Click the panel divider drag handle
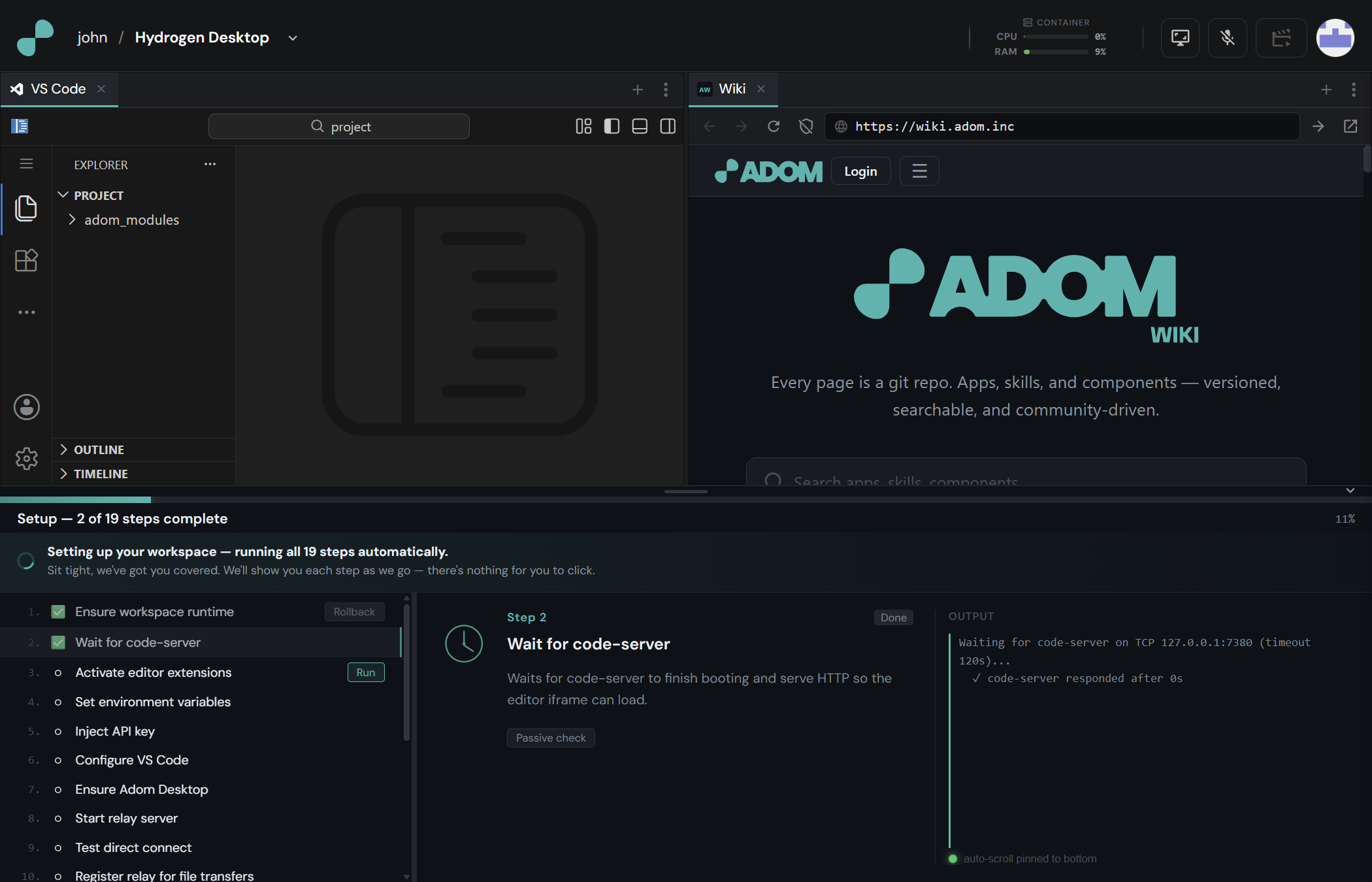Viewport: 1372px width, 882px height. point(686,491)
